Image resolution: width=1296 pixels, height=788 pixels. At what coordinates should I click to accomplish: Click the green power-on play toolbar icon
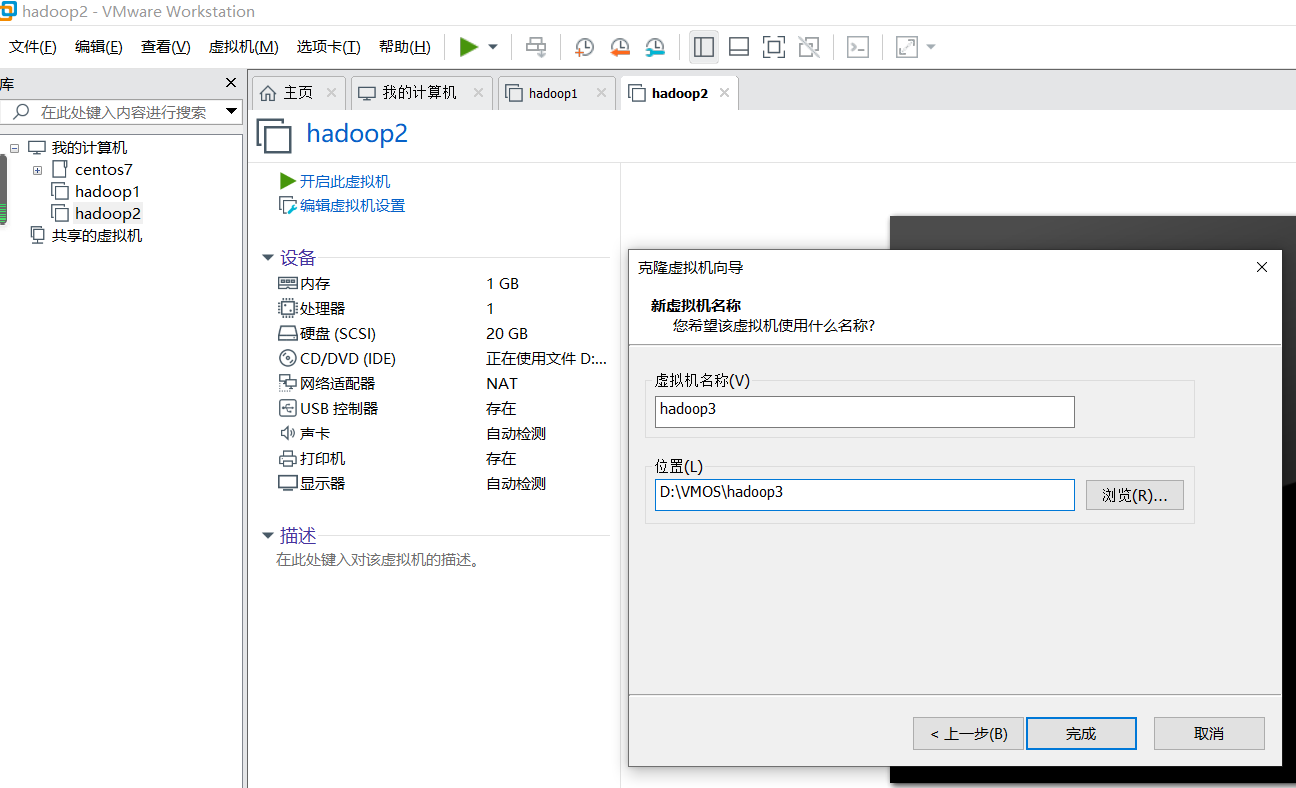[x=468, y=47]
